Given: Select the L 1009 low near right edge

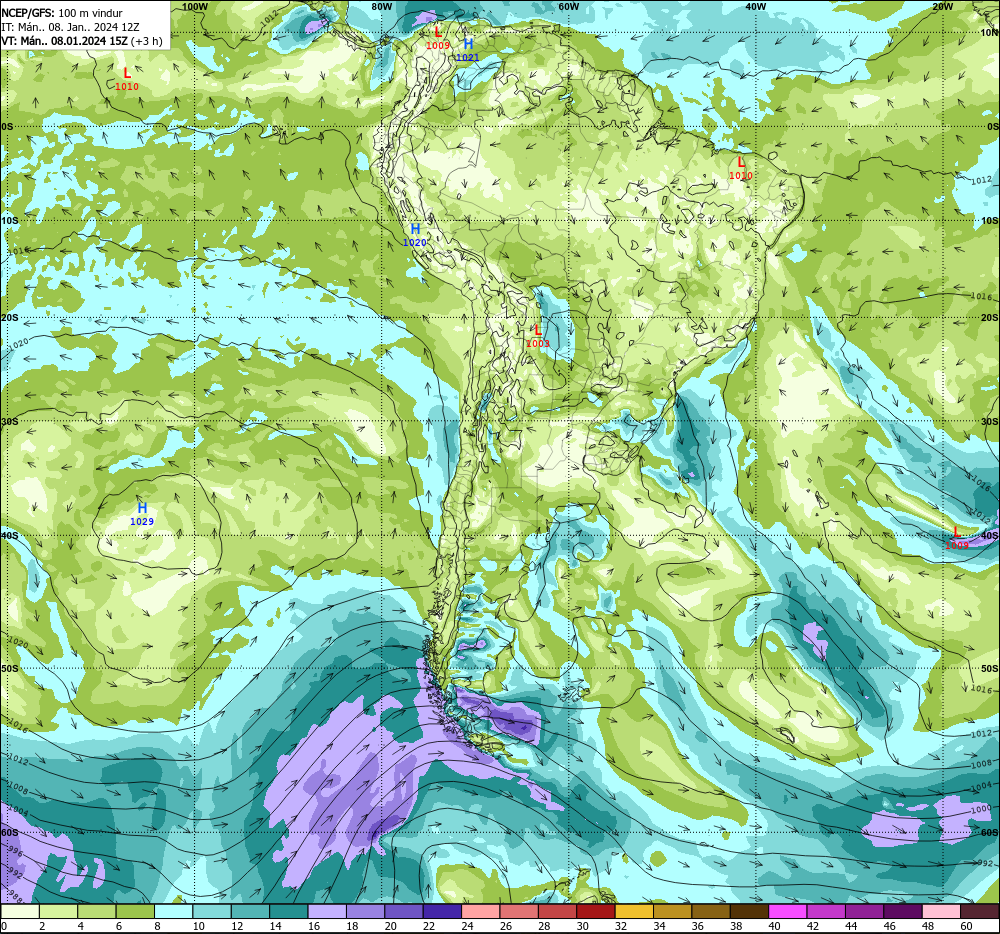Looking at the screenshot, I should (x=956, y=539).
